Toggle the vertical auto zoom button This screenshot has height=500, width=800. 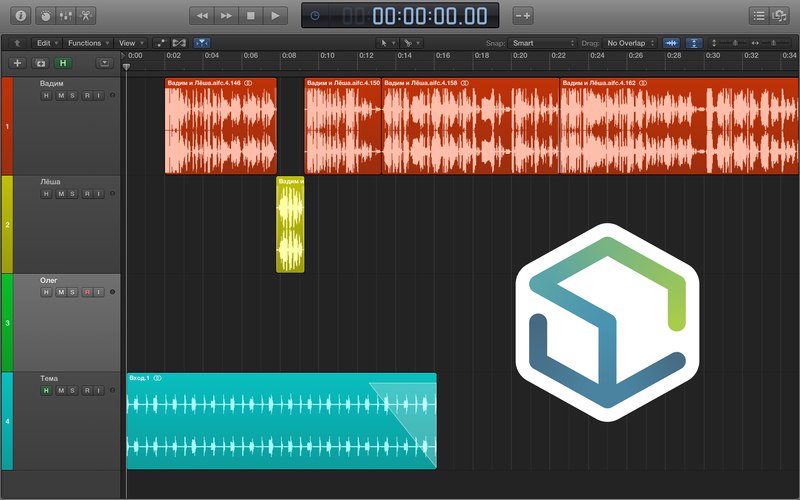[694, 43]
